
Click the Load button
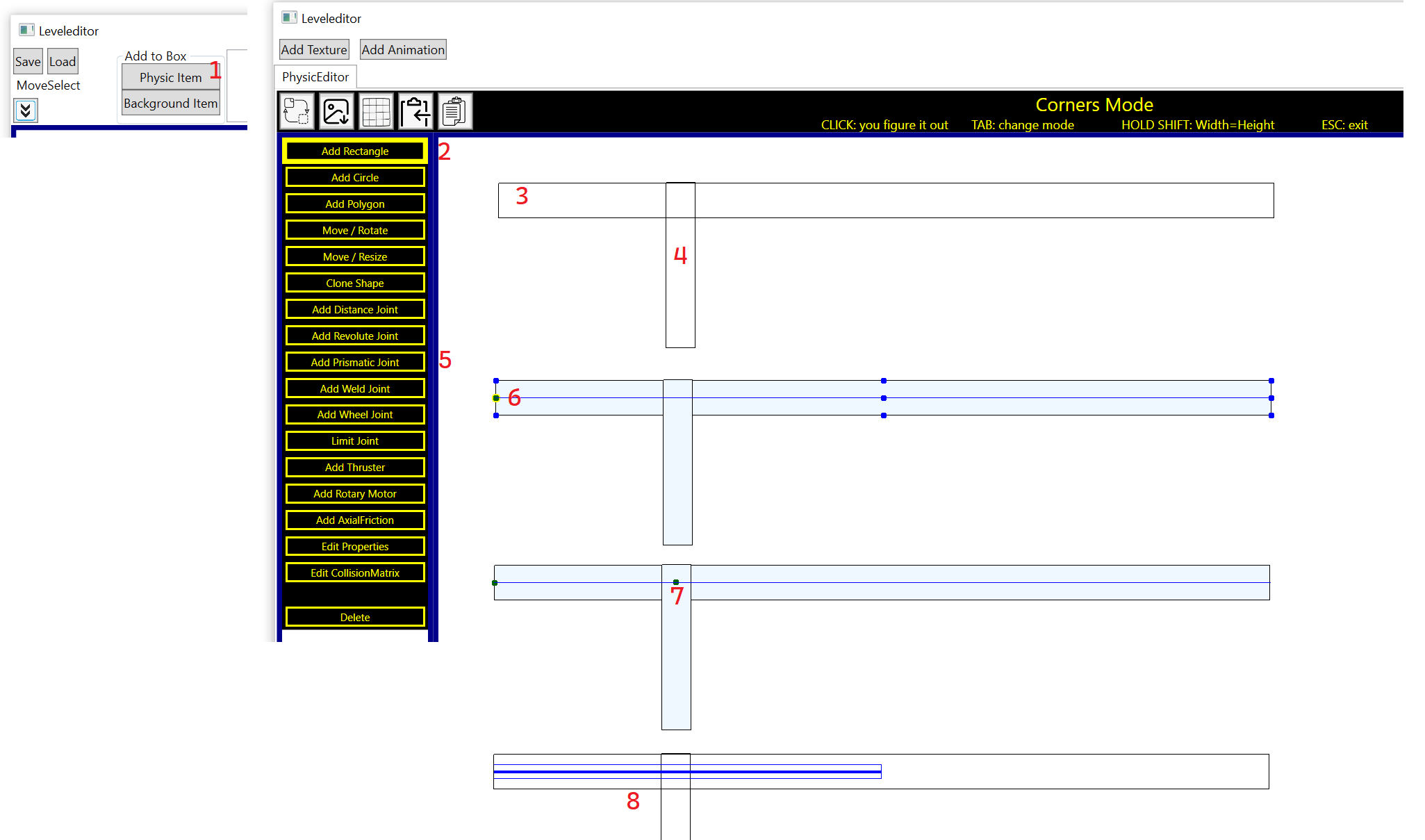[63, 62]
